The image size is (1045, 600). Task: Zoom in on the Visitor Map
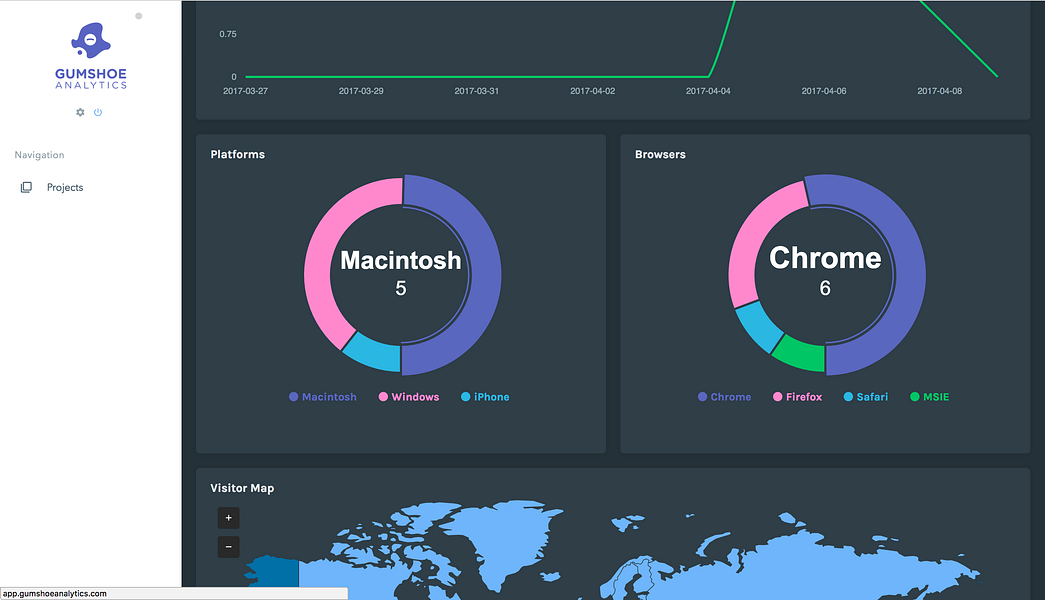pyautogui.click(x=228, y=518)
